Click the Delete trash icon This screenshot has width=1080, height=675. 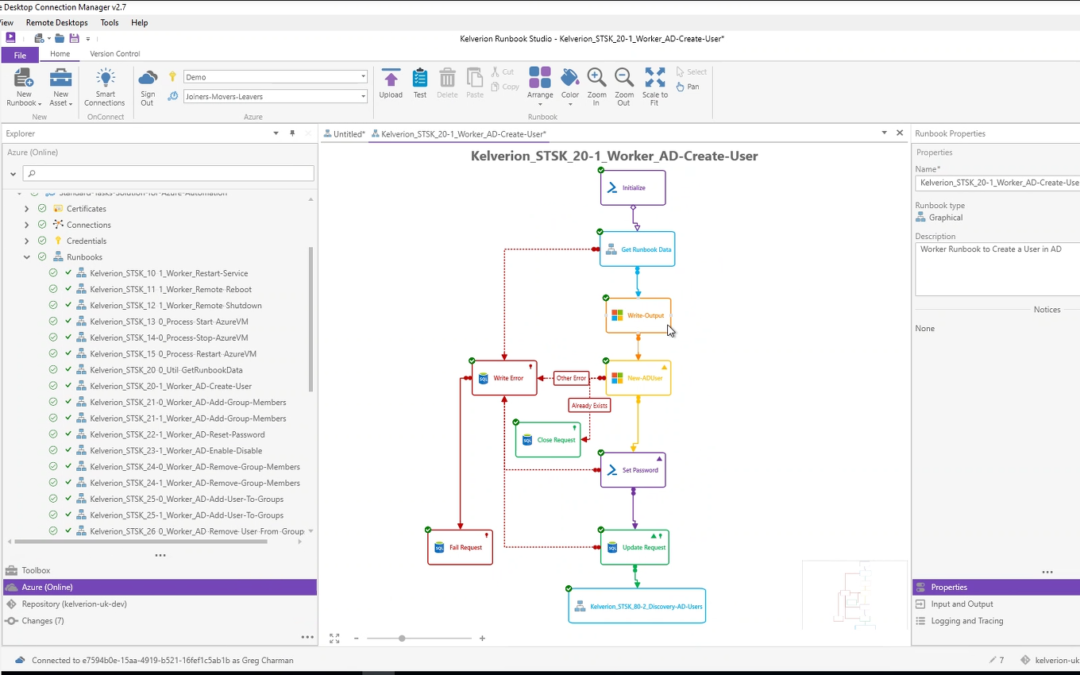[x=447, y=78]
